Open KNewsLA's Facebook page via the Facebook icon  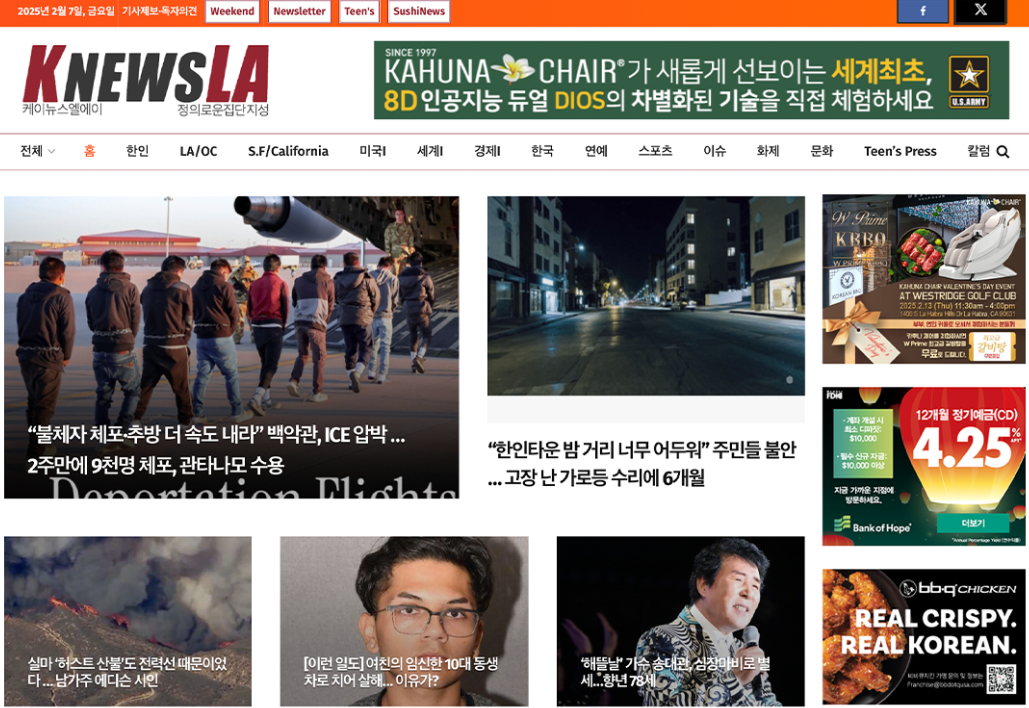tap(921, 11)
